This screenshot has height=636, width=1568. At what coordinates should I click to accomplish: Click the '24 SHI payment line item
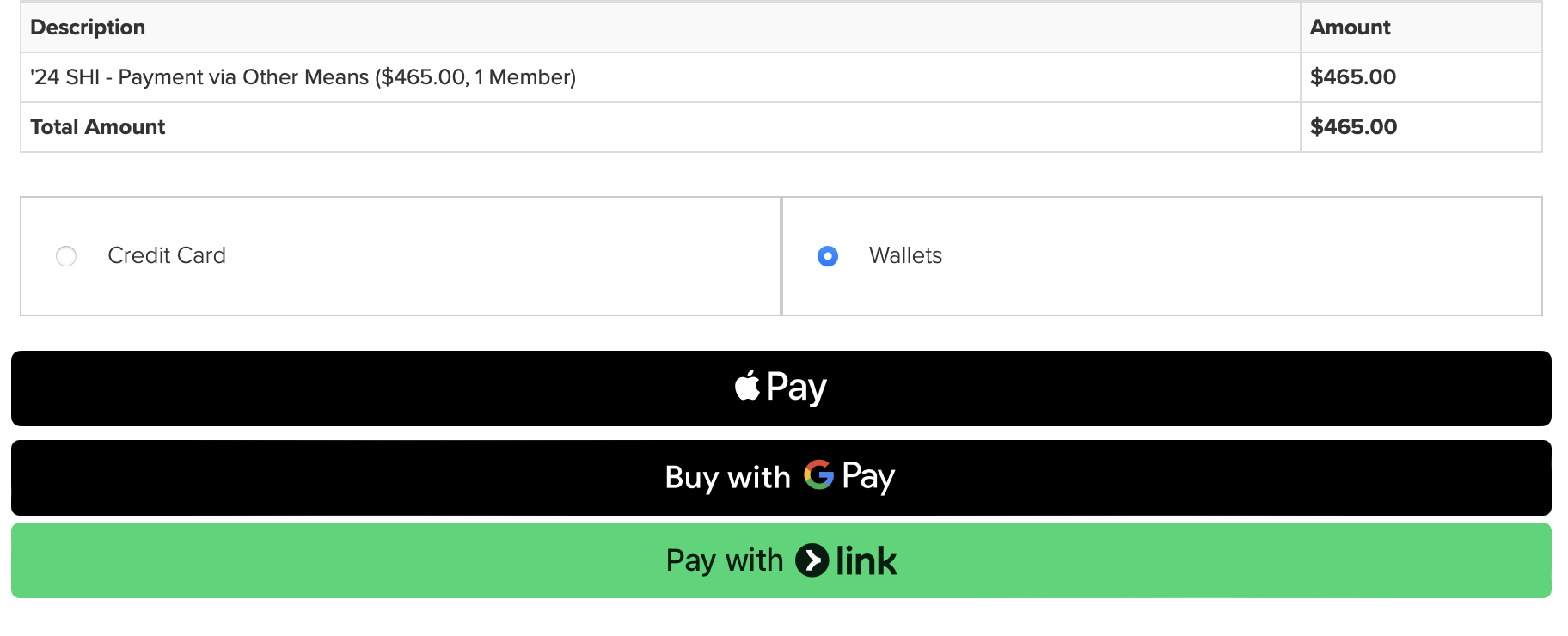[x=303, y=77]
